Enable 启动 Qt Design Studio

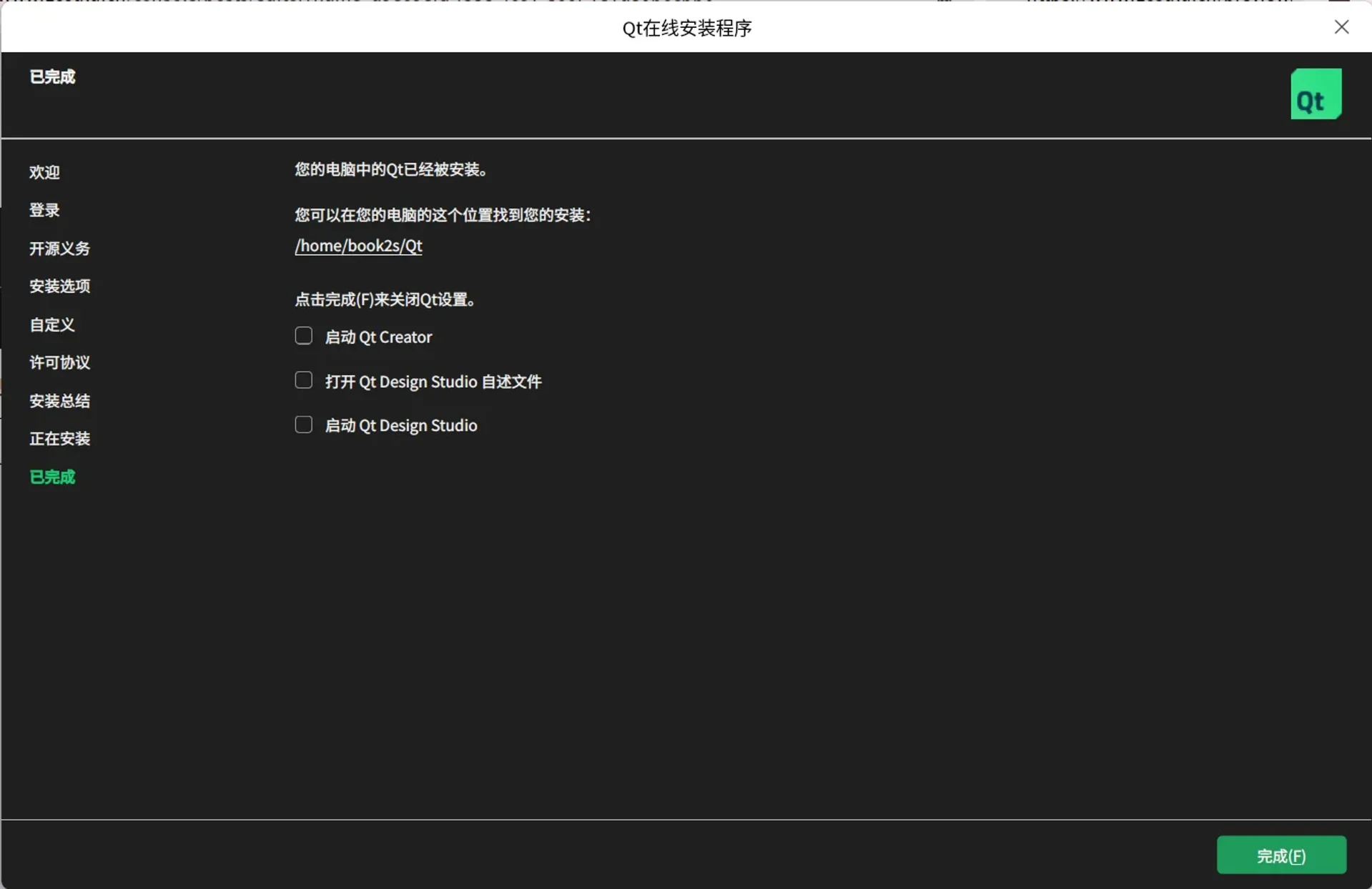(303, 424)
